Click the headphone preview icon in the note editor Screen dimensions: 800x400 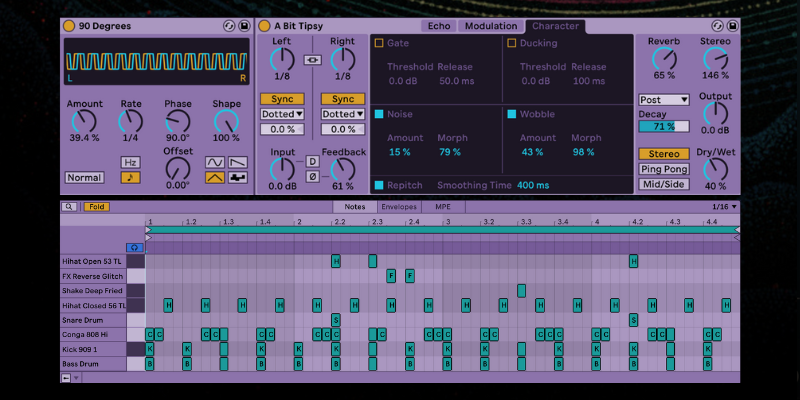tap(135, 246)
